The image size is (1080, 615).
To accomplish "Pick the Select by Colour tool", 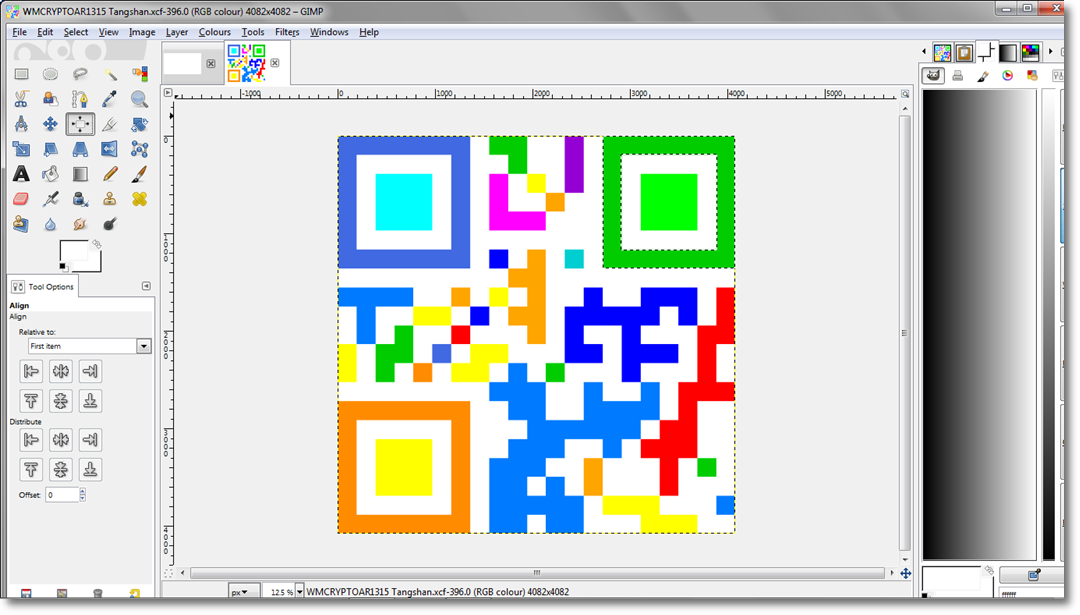I will [x=139, y=74].
